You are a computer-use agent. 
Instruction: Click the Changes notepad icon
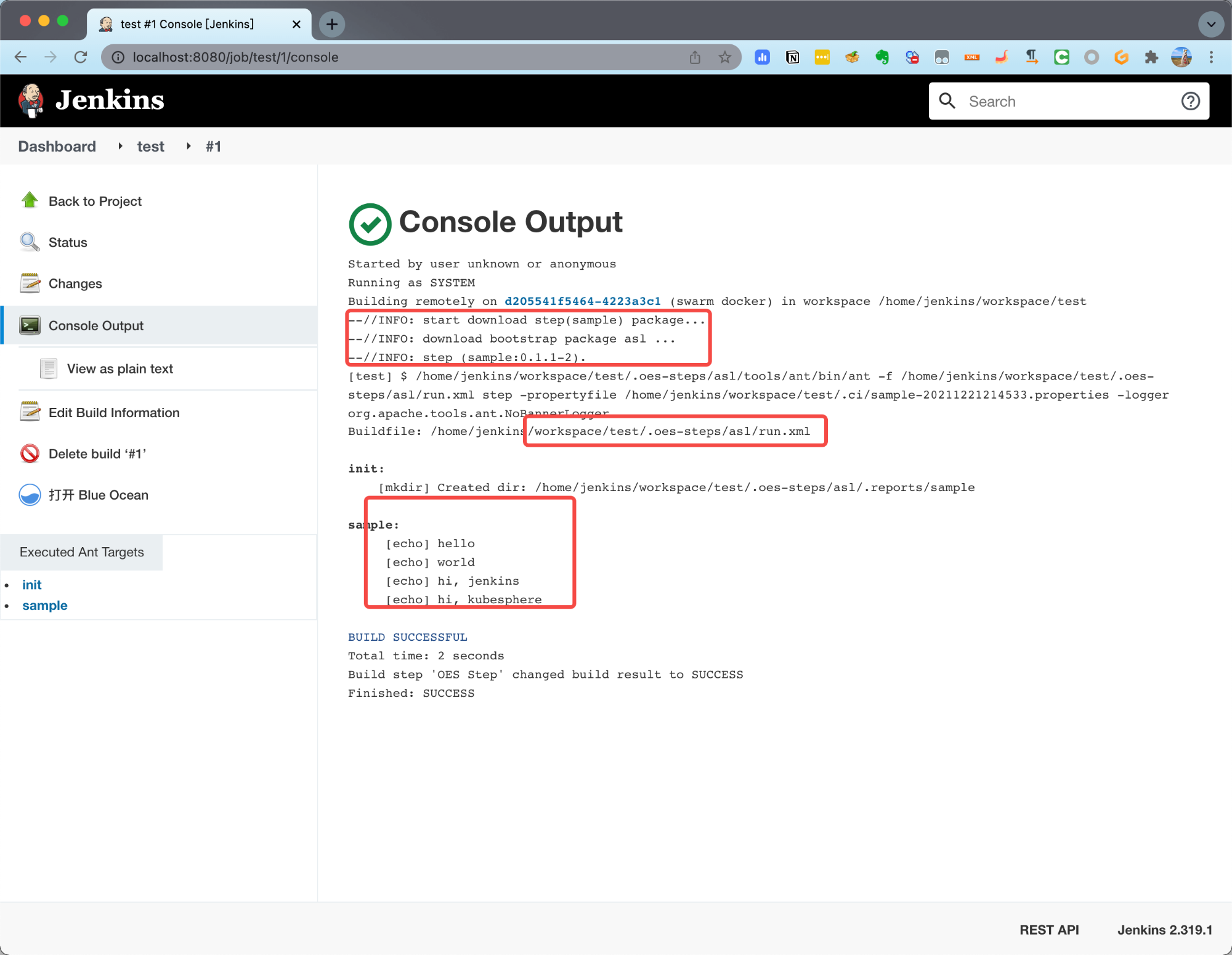[x=30, y=283]
